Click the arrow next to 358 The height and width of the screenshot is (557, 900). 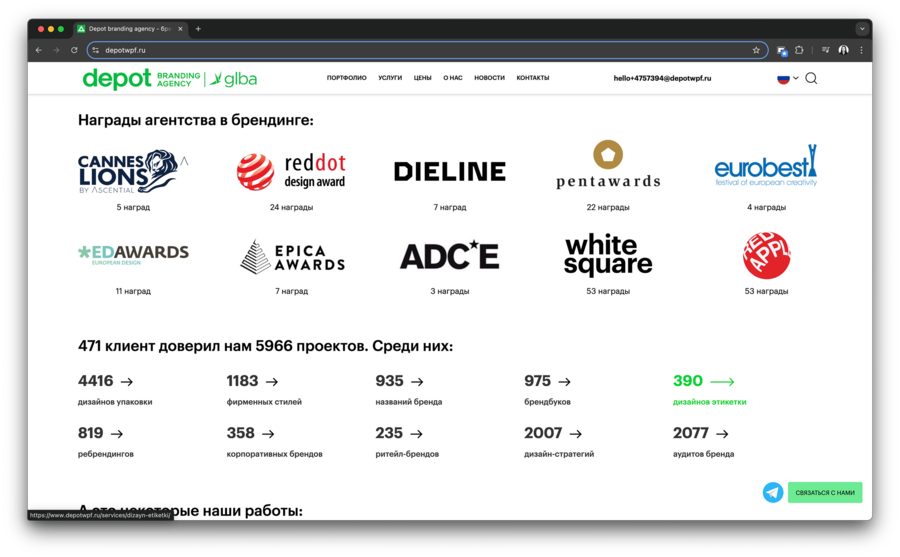pos(268,434)
